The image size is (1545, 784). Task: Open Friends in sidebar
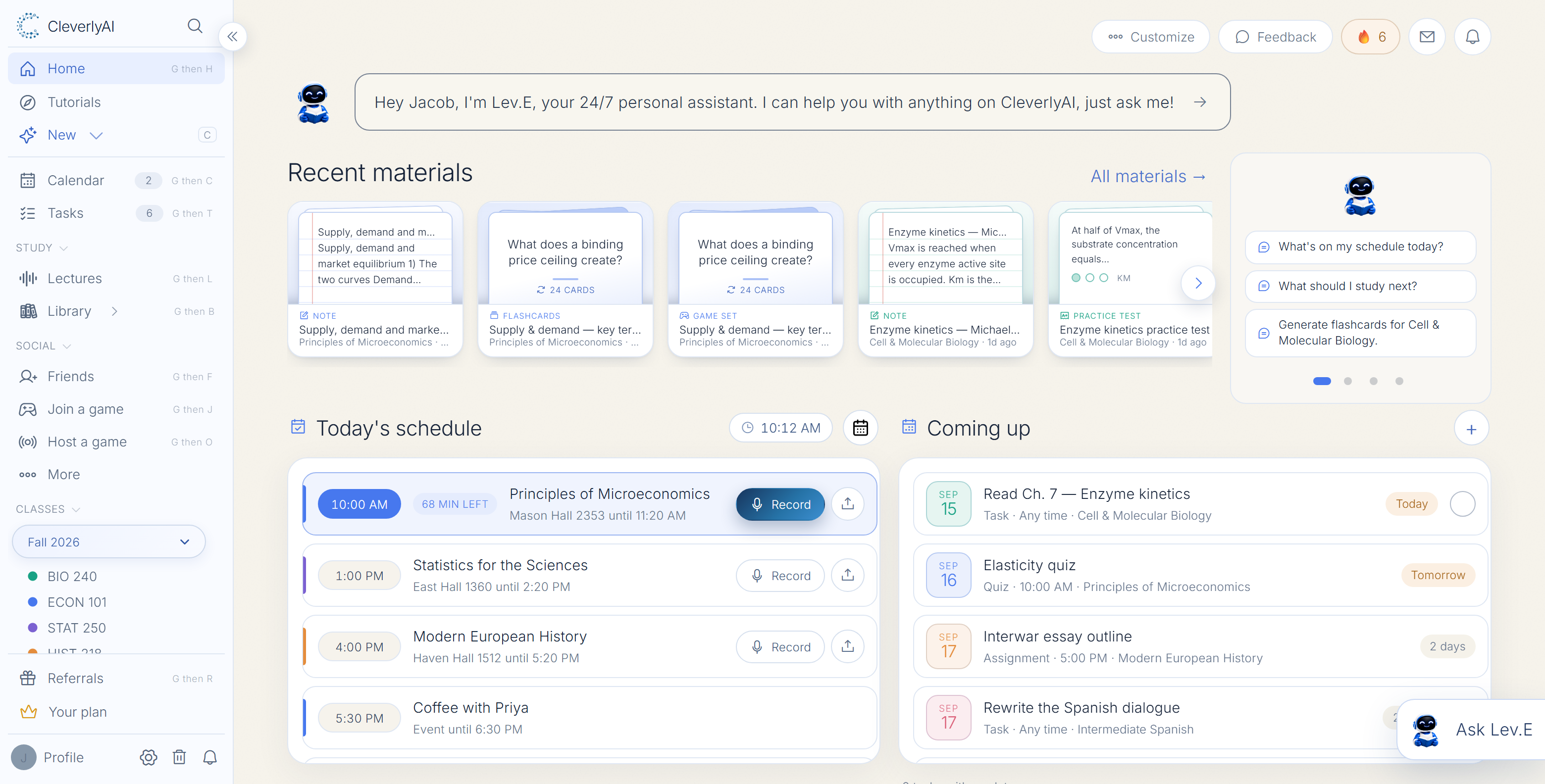(116, 377)
